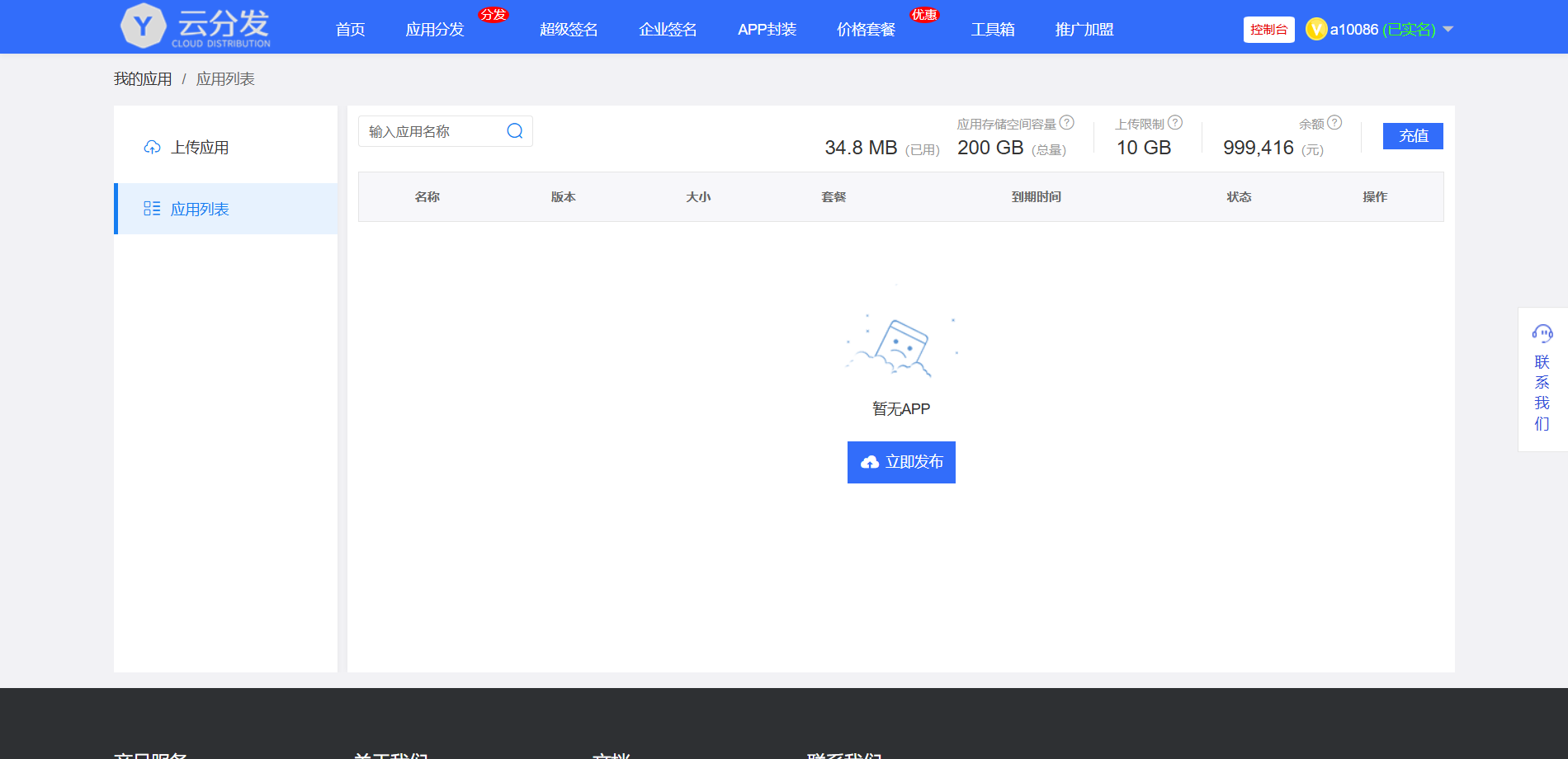The width and height of the screenshot is (1568, 759).
Task: Click the search magnifier icon
Action: [x=515, y=131]
